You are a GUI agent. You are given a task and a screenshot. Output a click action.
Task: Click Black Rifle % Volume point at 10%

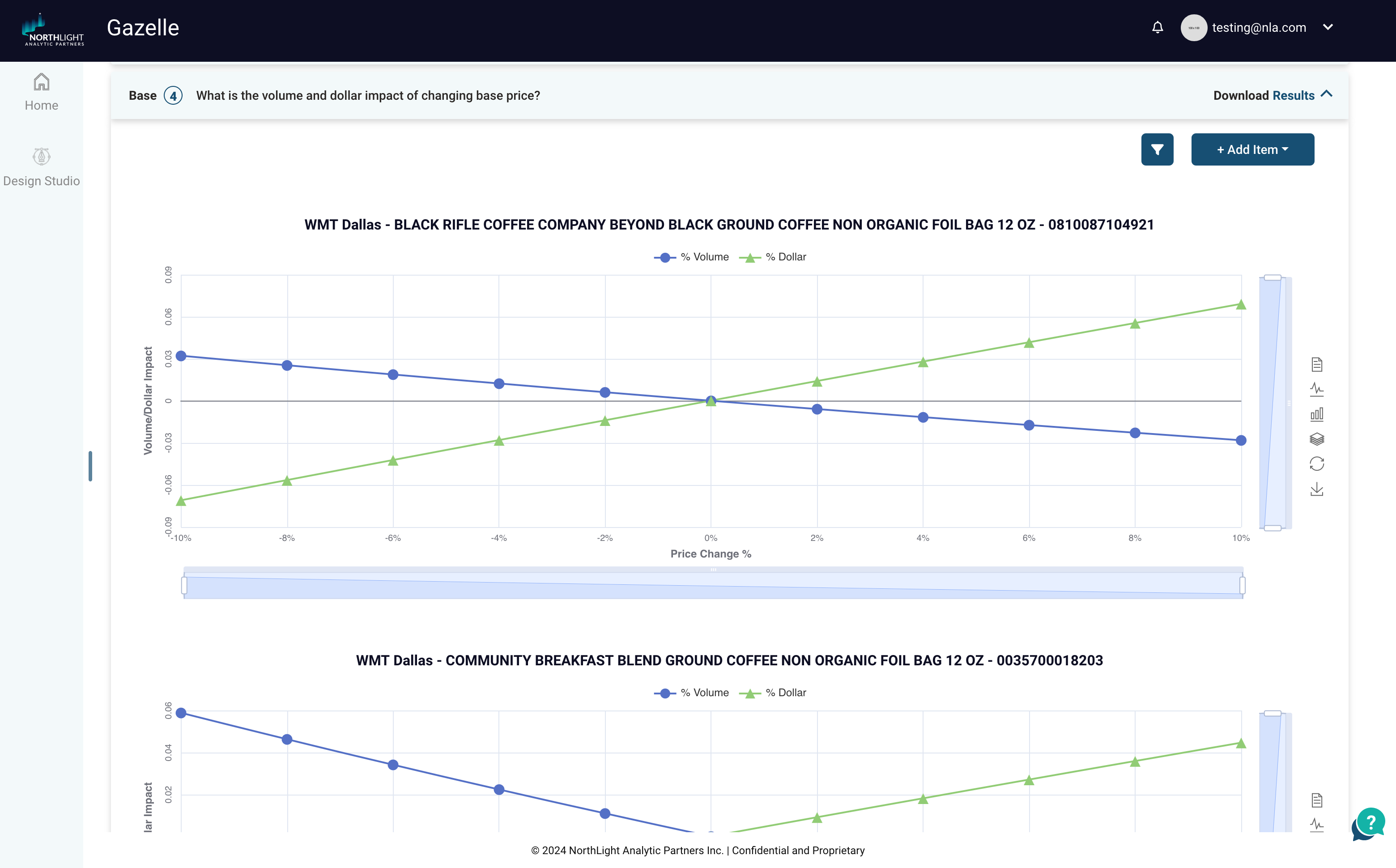pyautogui.click(x=1241, y=440)
